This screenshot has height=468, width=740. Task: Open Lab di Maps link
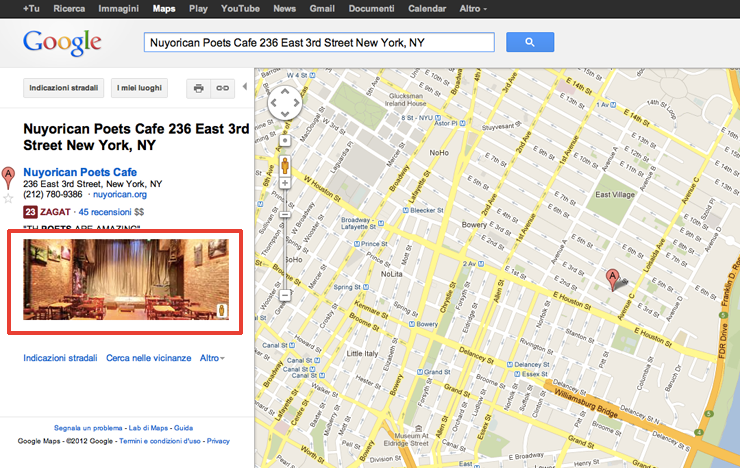pos(148,428)
